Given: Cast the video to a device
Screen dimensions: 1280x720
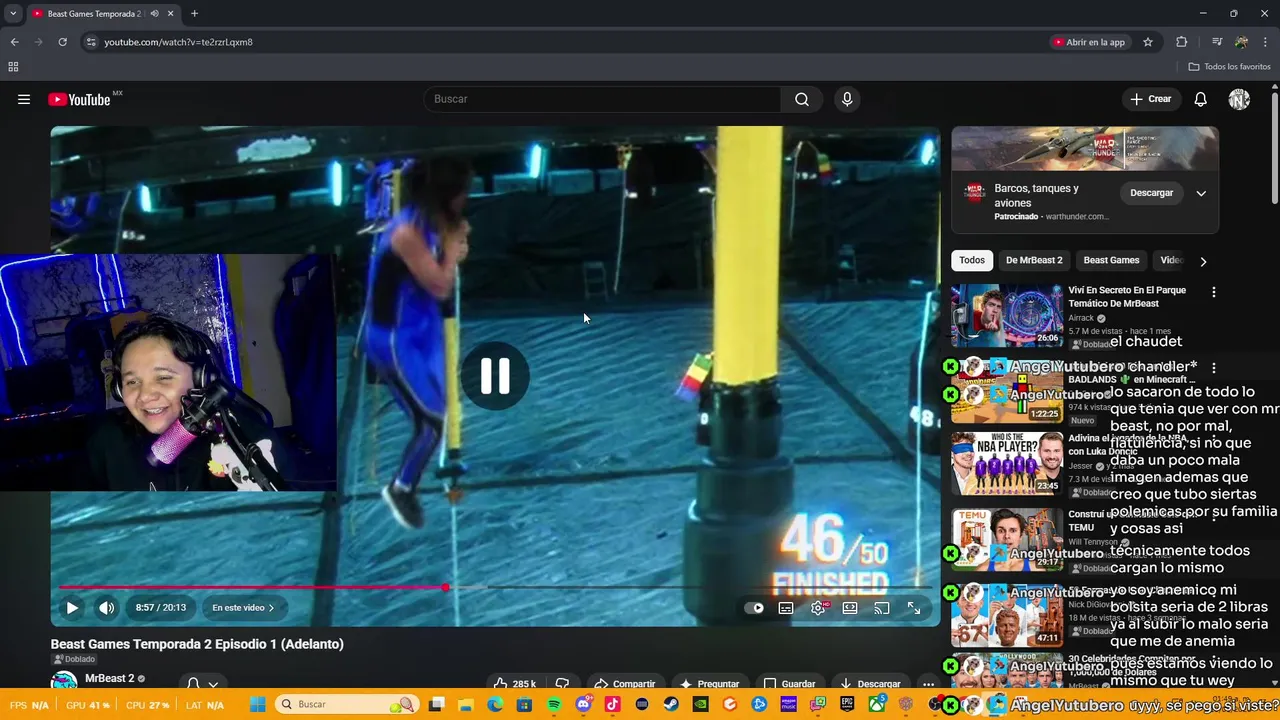Looking at the screenshot, I should coord(882,607).
